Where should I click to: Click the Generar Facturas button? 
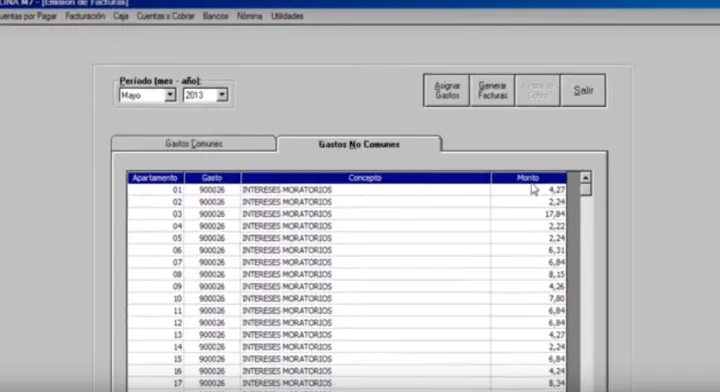[x=492, y=90]
